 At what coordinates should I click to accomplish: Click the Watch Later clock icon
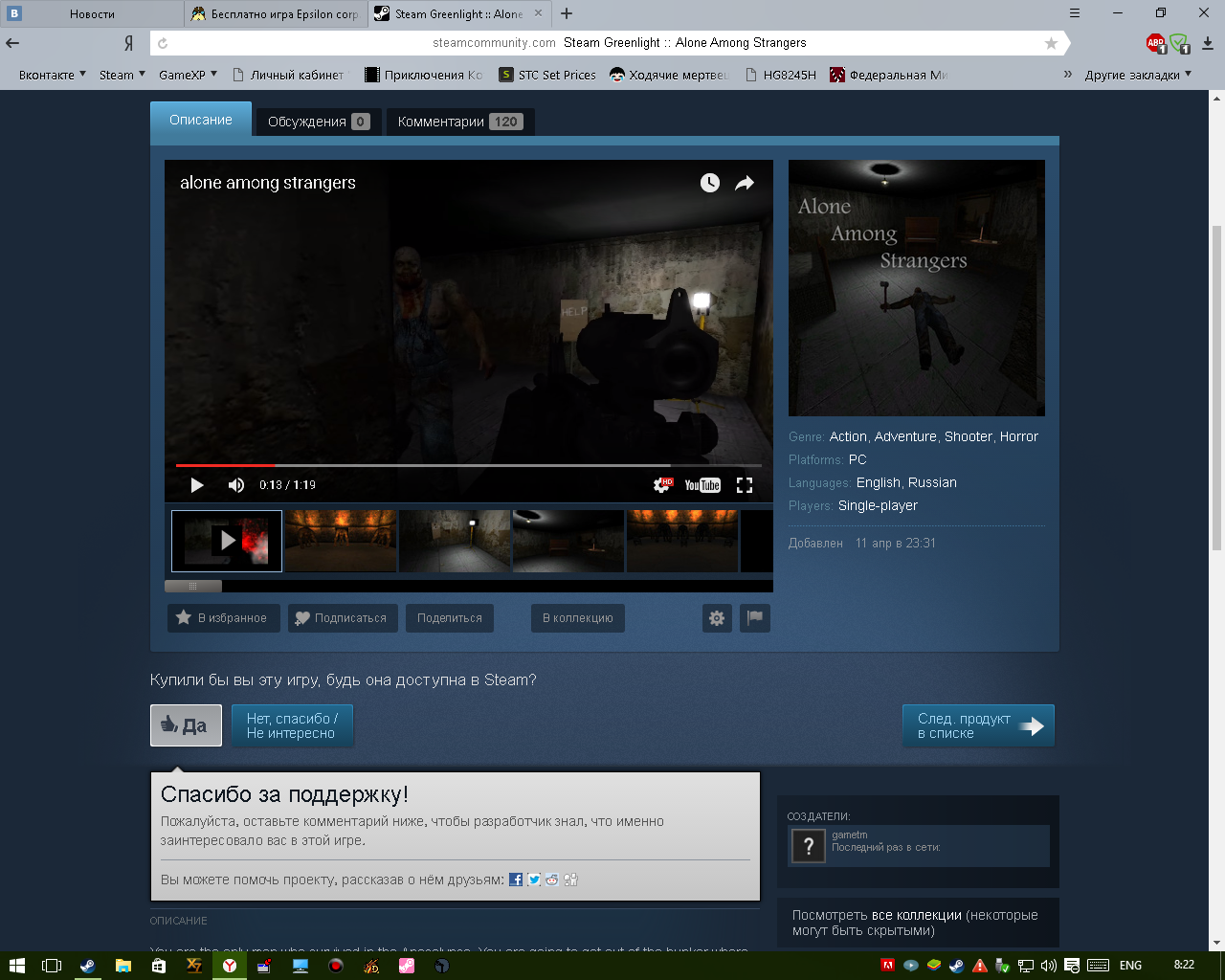(x=709, y=183)
